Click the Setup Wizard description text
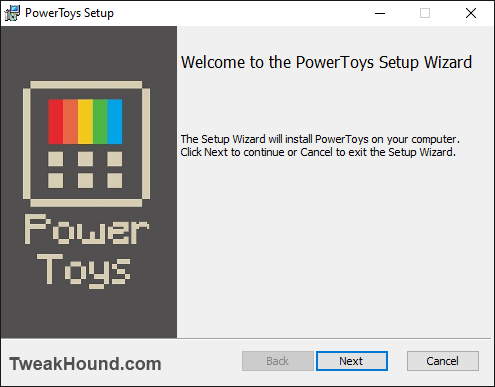 click(x=320, y=146)
